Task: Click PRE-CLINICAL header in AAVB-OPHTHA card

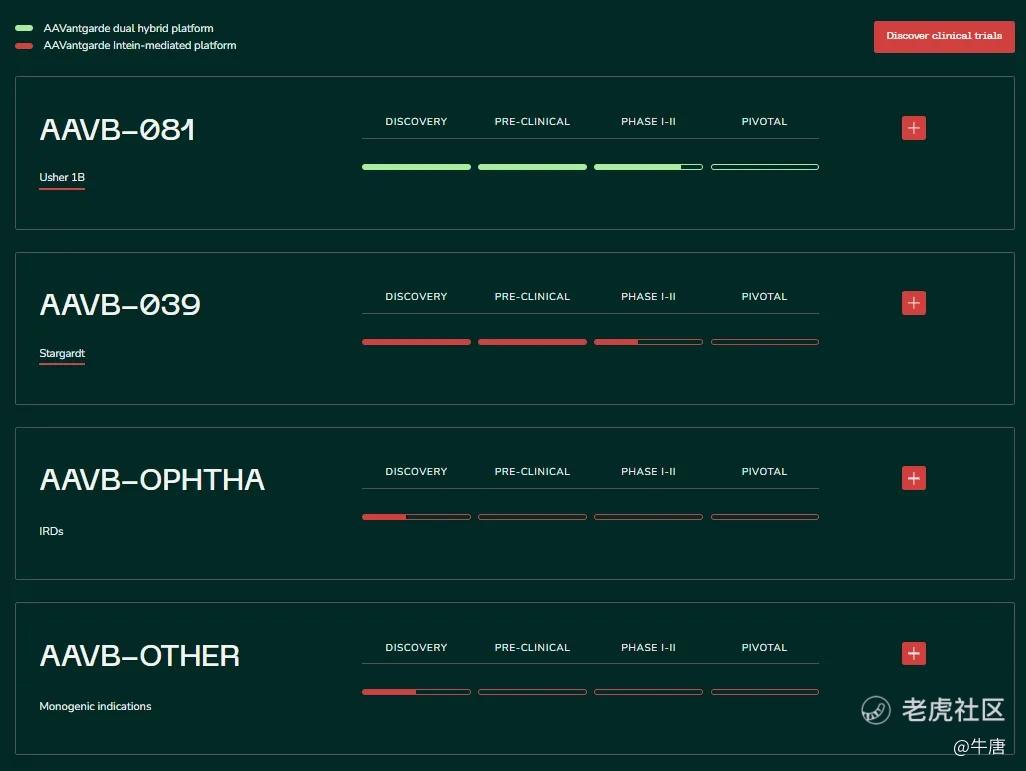Action: click(532, 471)
